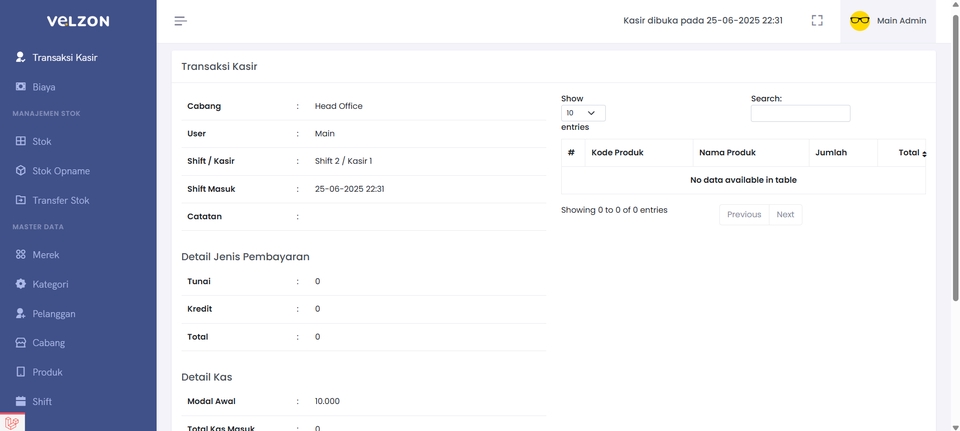Viewport: 960px width, 431px height.
Task: Toggle fullscreen mode icon
Action: pos(817,21)
